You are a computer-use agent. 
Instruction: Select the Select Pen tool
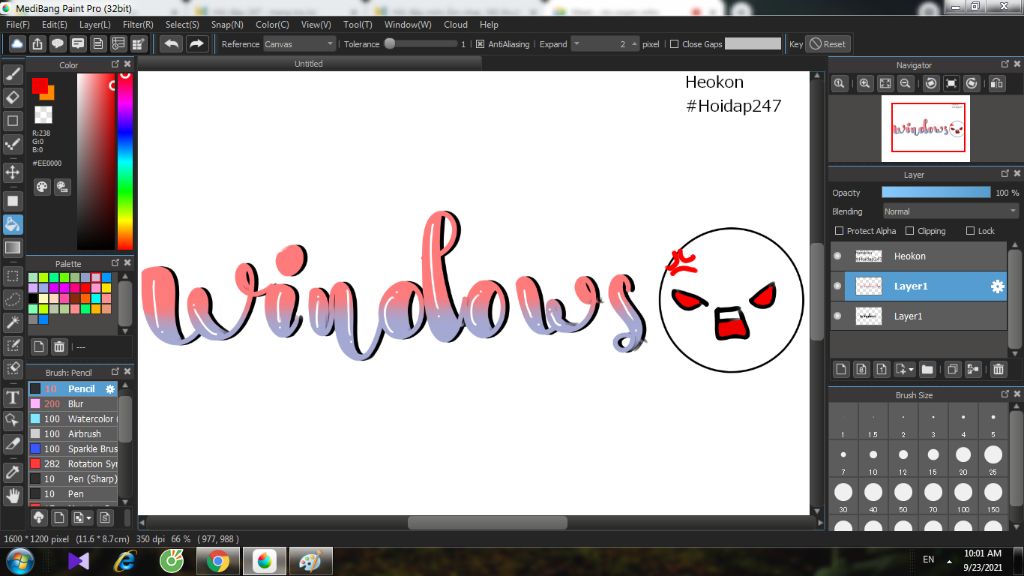click(x=12, y=345)
